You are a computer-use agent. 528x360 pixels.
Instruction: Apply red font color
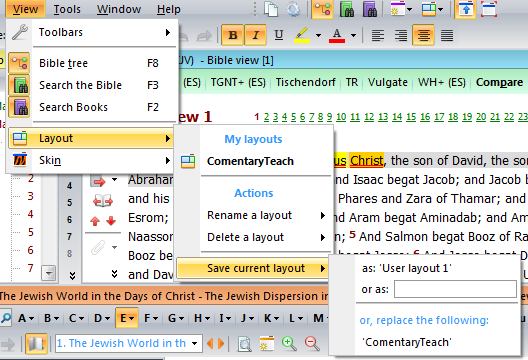pyautogui.click(x=337, y=35)
